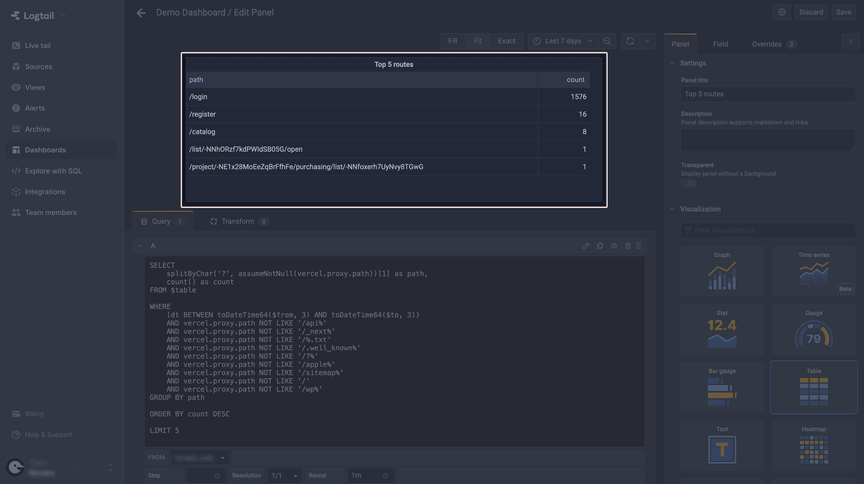Image resolution: width=864 pixels, height=484 pixels.
Task: Click the /login table row
Action: coord(388,97)
